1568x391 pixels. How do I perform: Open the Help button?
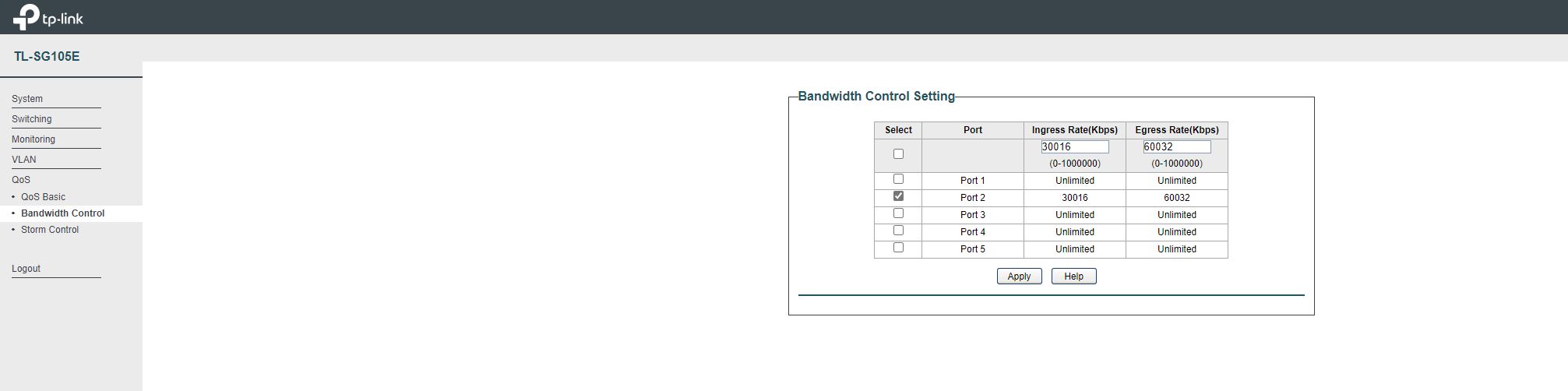(1073, 277)
